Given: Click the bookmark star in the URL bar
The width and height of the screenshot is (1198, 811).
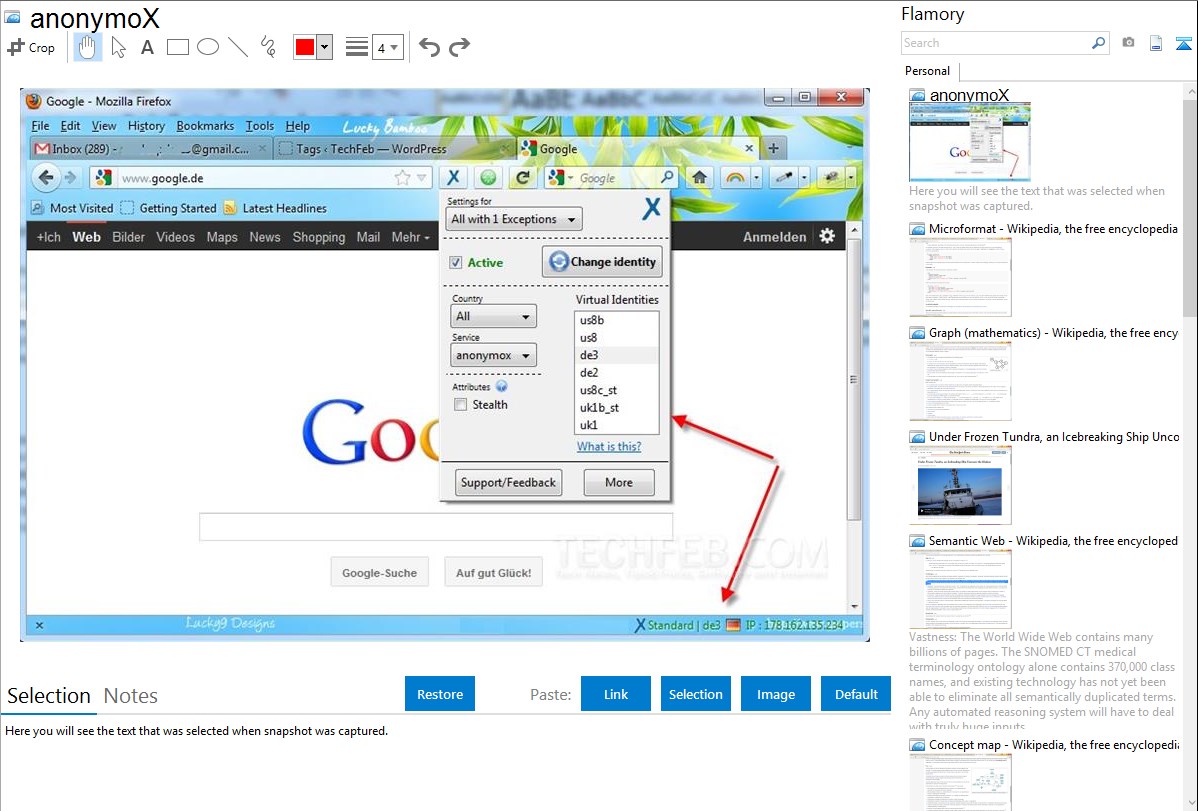Looking at the screenshot, I should [402, 177].
